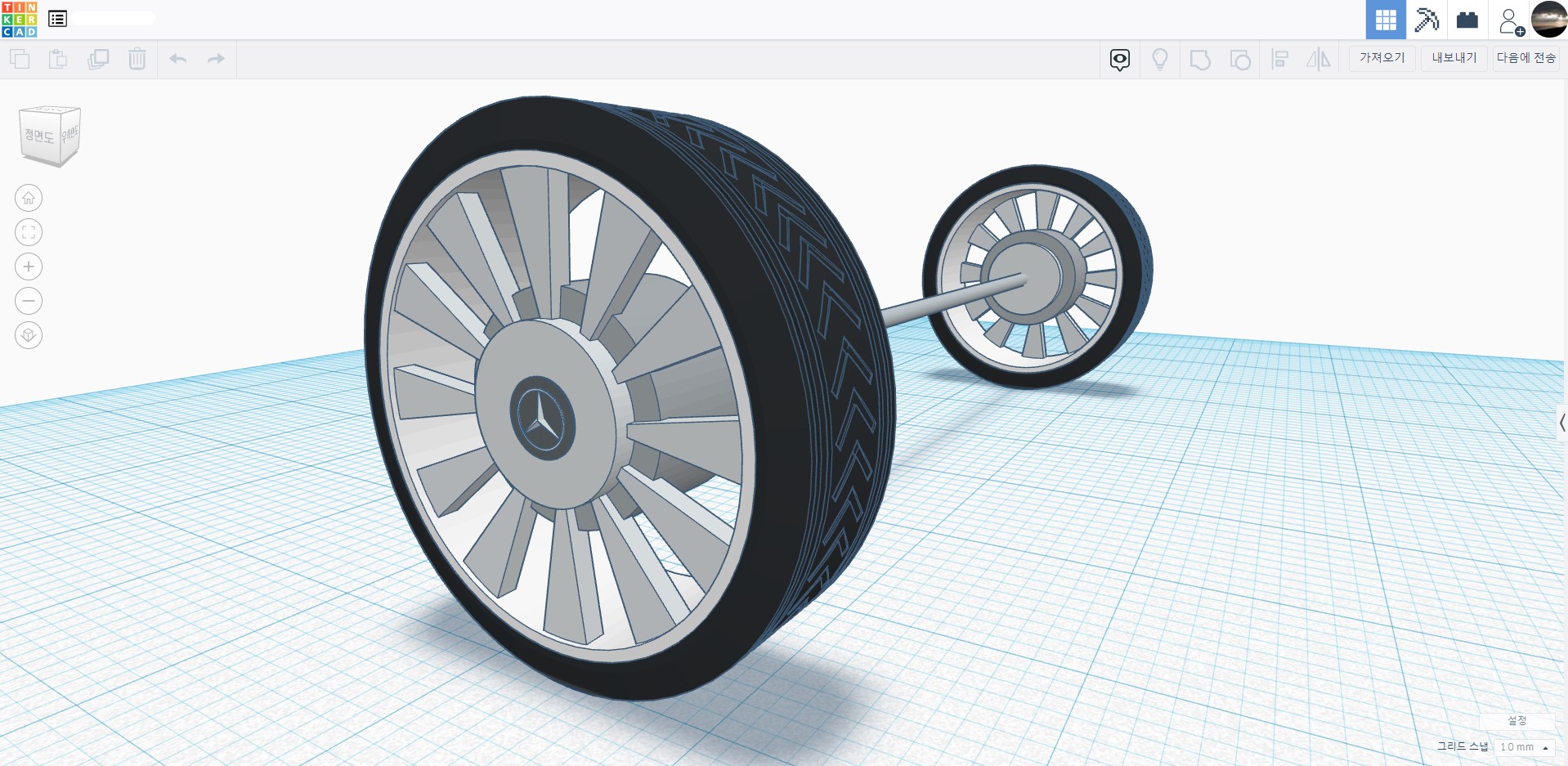Toggle perspective/orthographic view cube icon

29,335
